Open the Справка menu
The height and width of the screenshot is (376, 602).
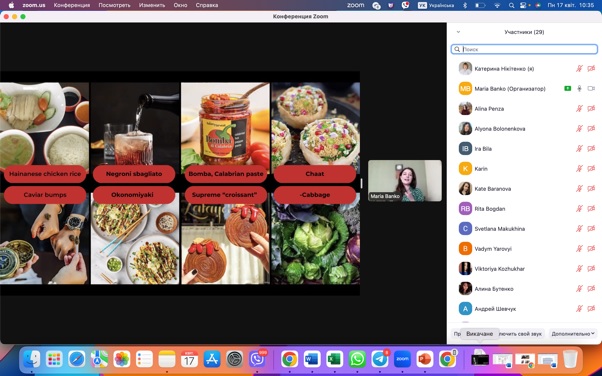click(207, 5)
